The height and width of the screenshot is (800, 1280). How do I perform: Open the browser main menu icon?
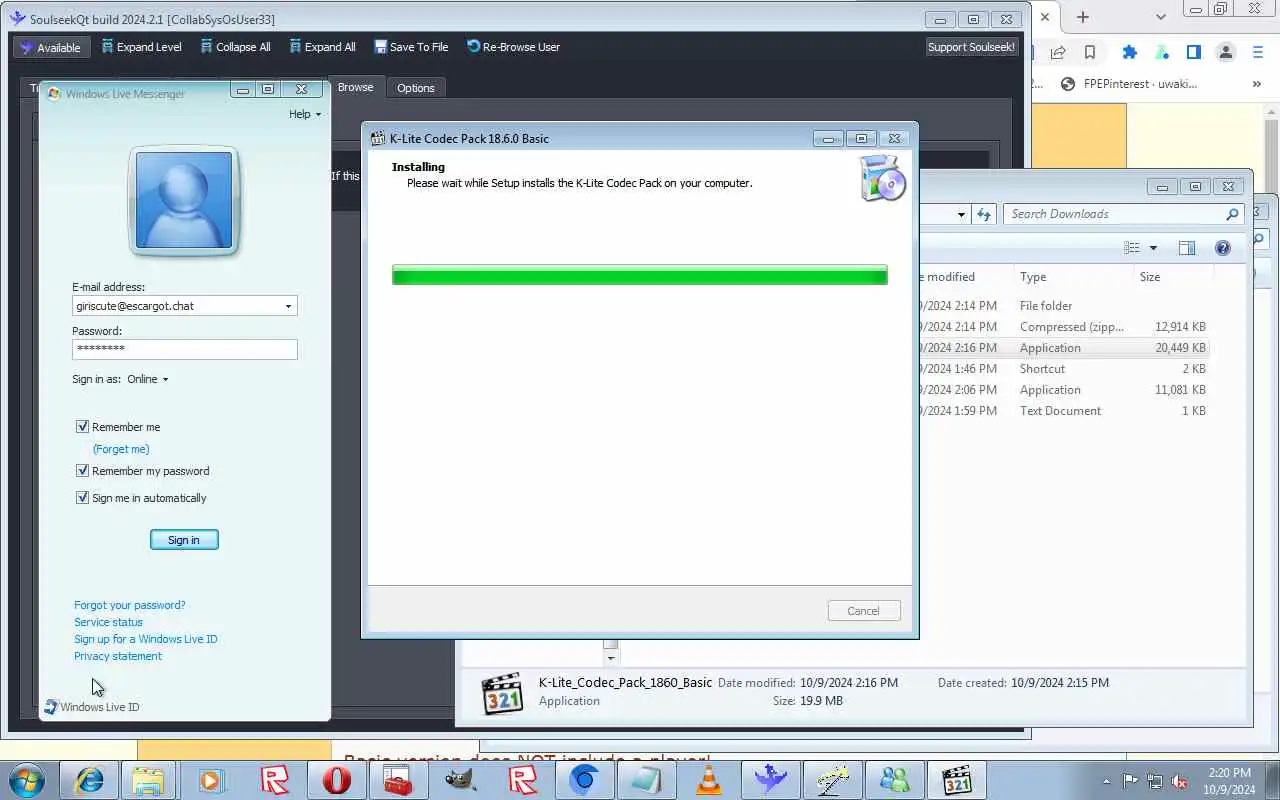(1258, 52)
